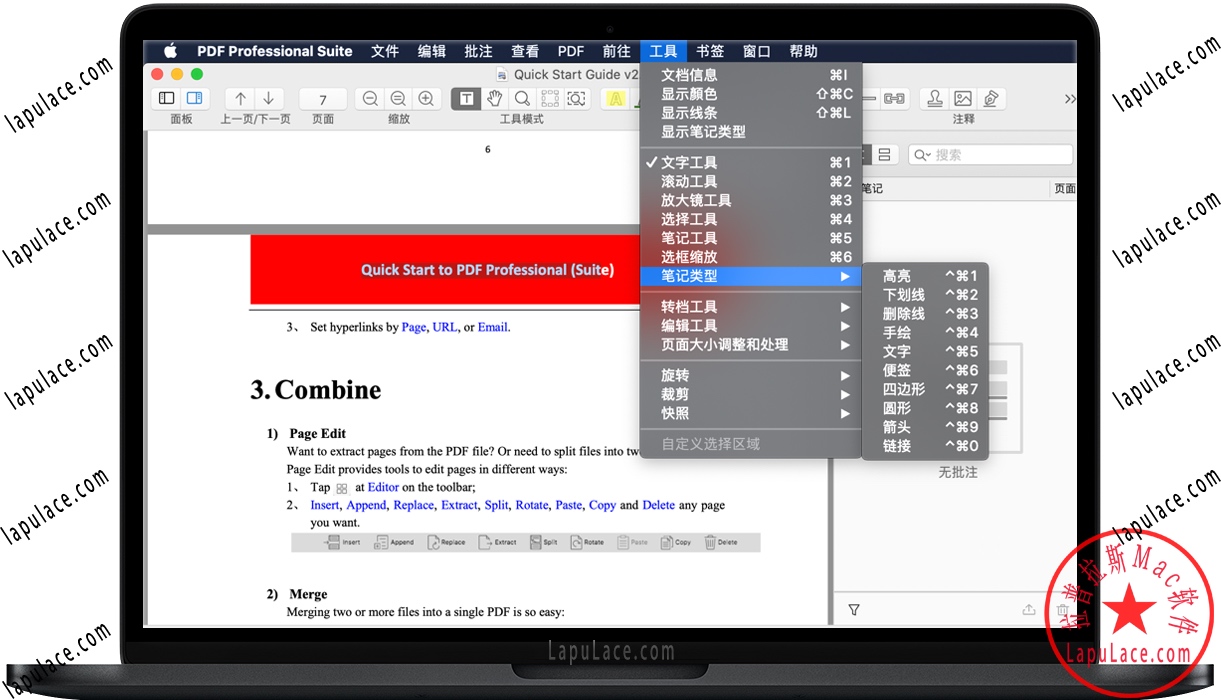Expand the 转档工具 submenu
The image size is (1221, 700).
tap(751, 307)
